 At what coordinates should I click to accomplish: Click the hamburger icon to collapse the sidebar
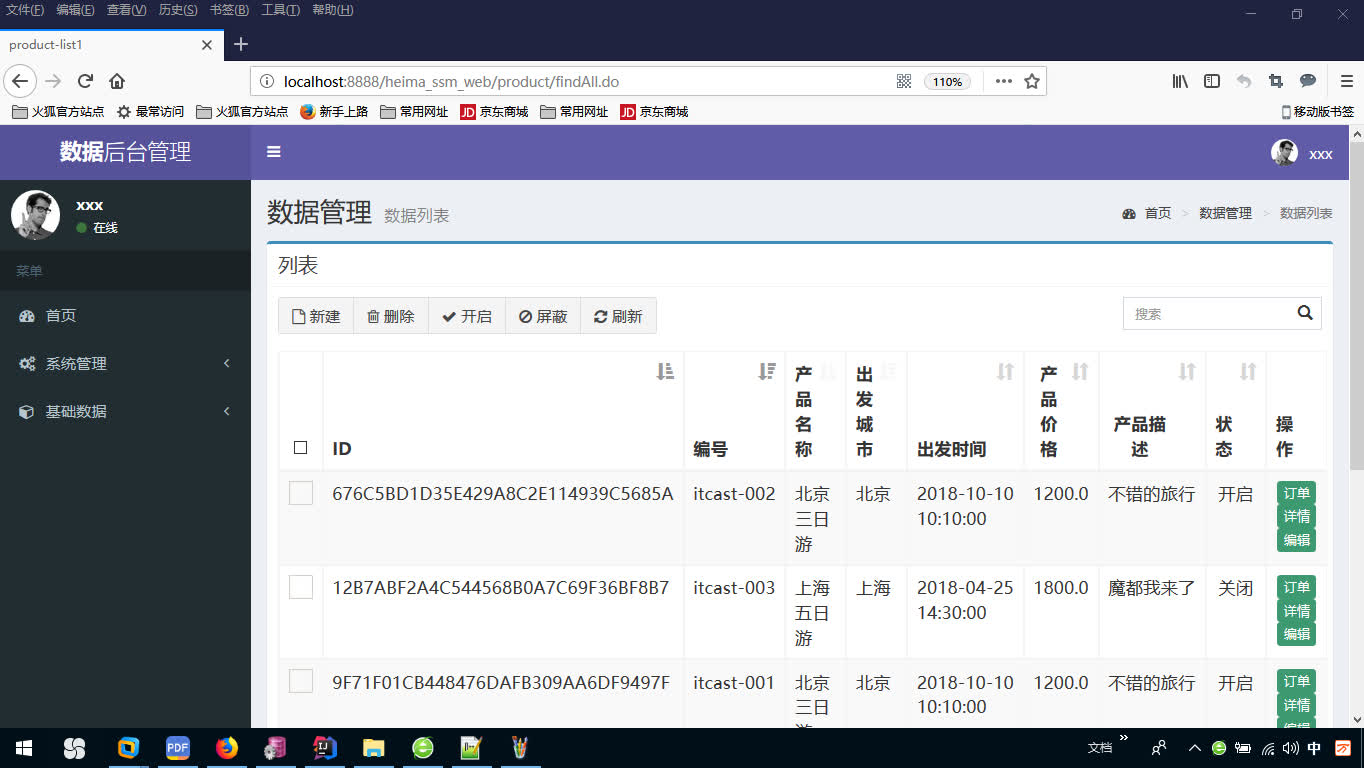pos(273,152)
